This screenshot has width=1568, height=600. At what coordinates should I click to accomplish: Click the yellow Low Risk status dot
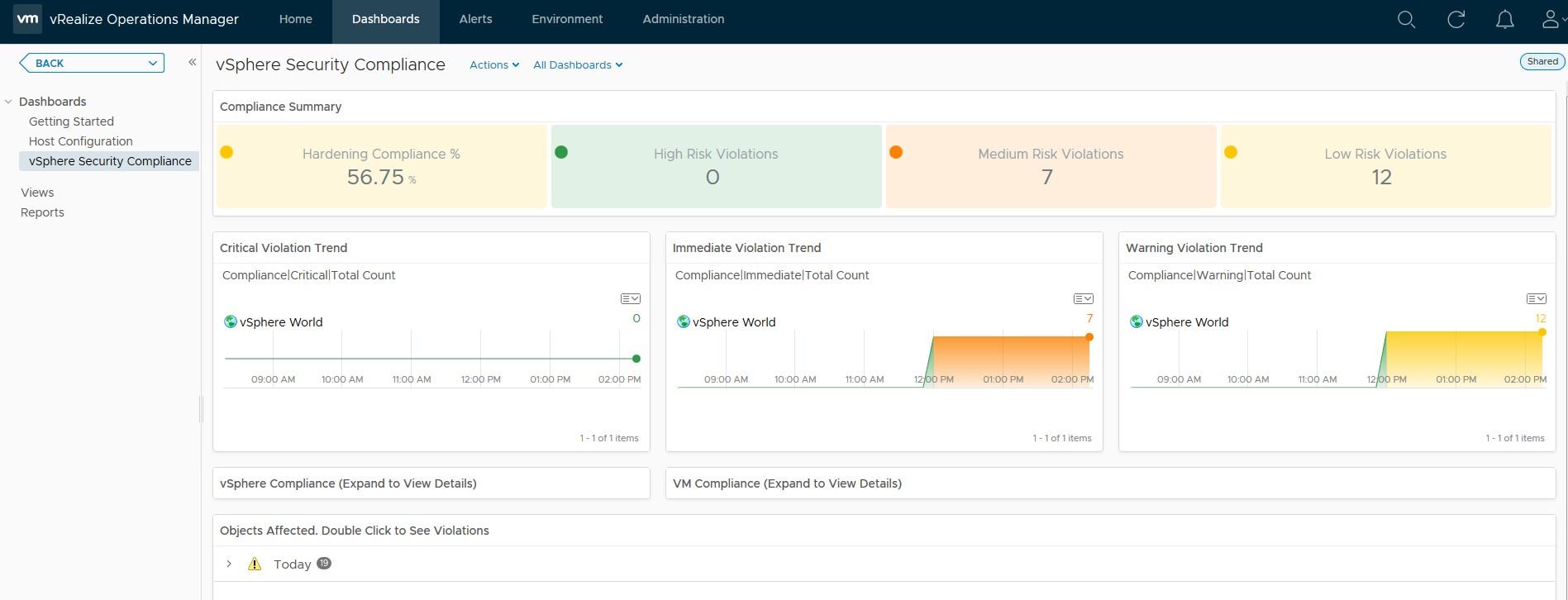(1231, 152)
